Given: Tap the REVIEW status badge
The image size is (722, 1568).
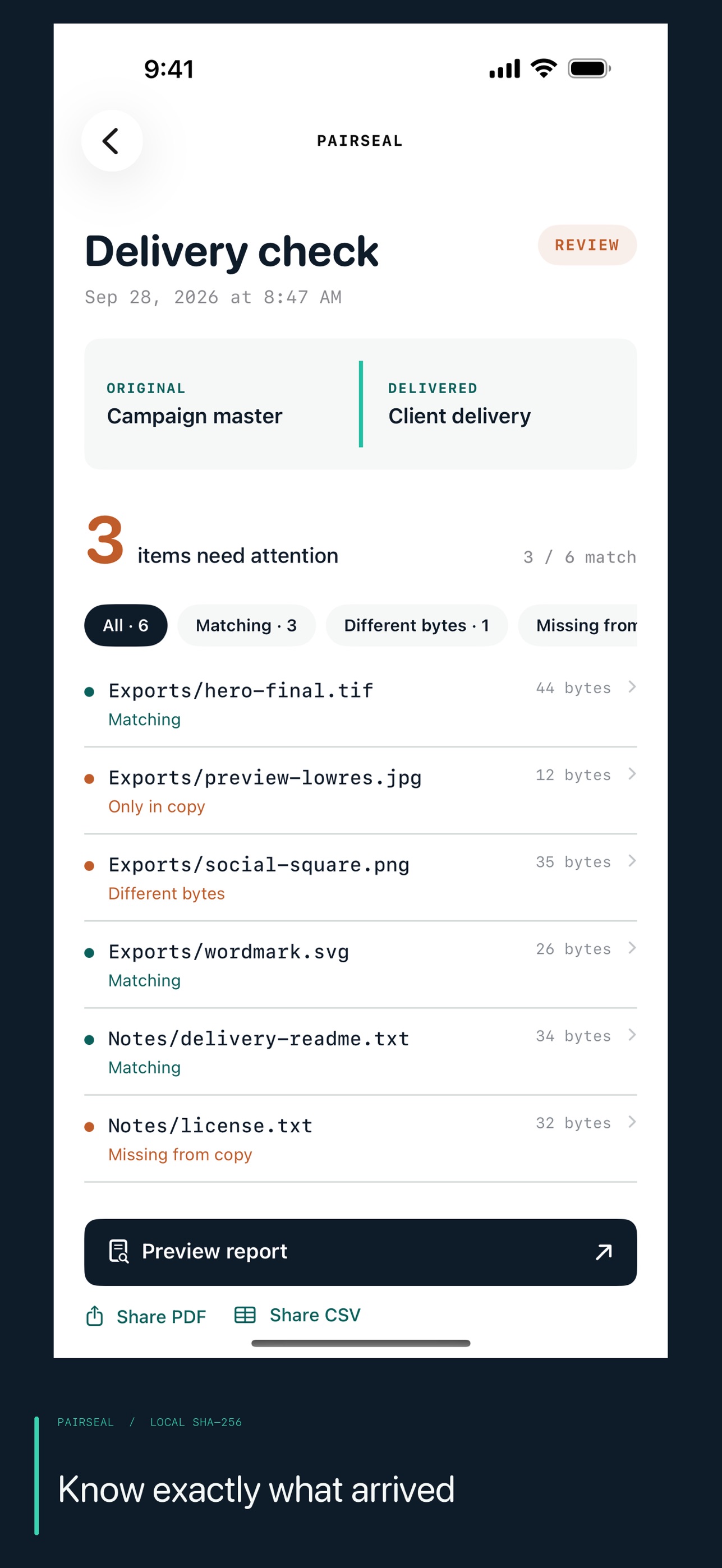Looking at the screenshot, I should 587,245.
